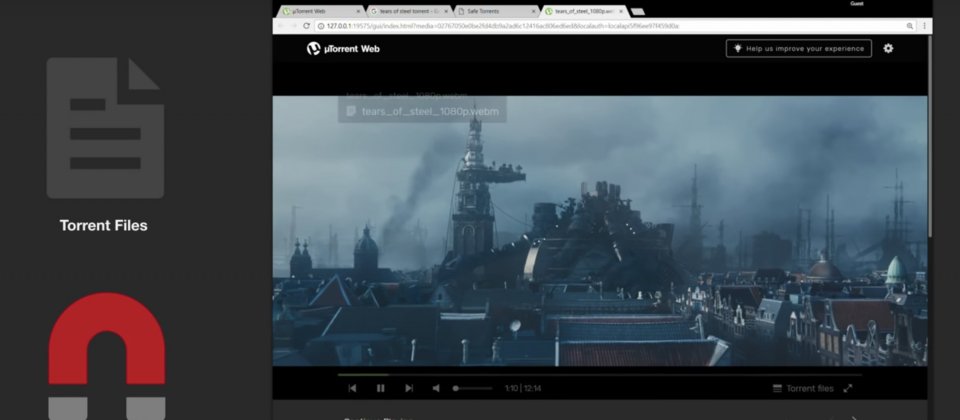The width and height of the screenshot is (960, 420).
Task: Skip to the previous track
Action: (352, 388)
